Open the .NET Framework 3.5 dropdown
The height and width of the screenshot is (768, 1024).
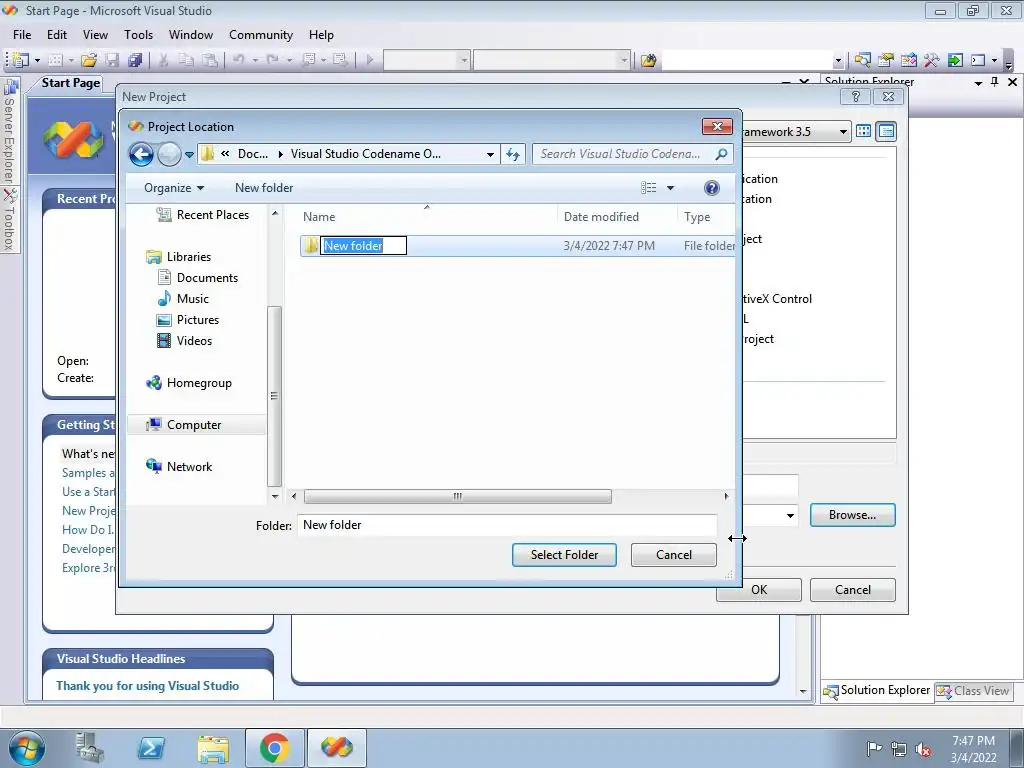coord(843,132)
